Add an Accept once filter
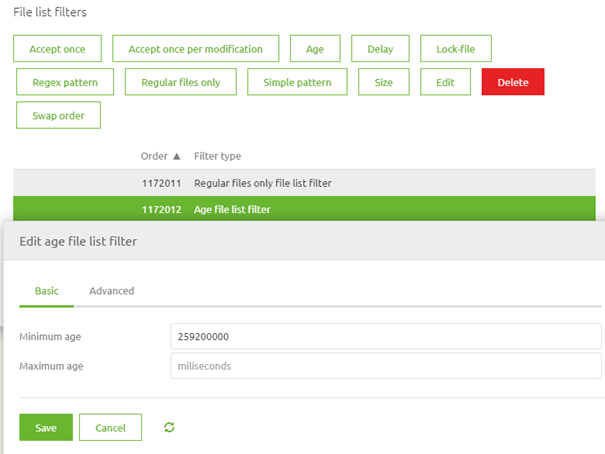The width and height of the screenshot is (605, 454). tap(57, 49)
